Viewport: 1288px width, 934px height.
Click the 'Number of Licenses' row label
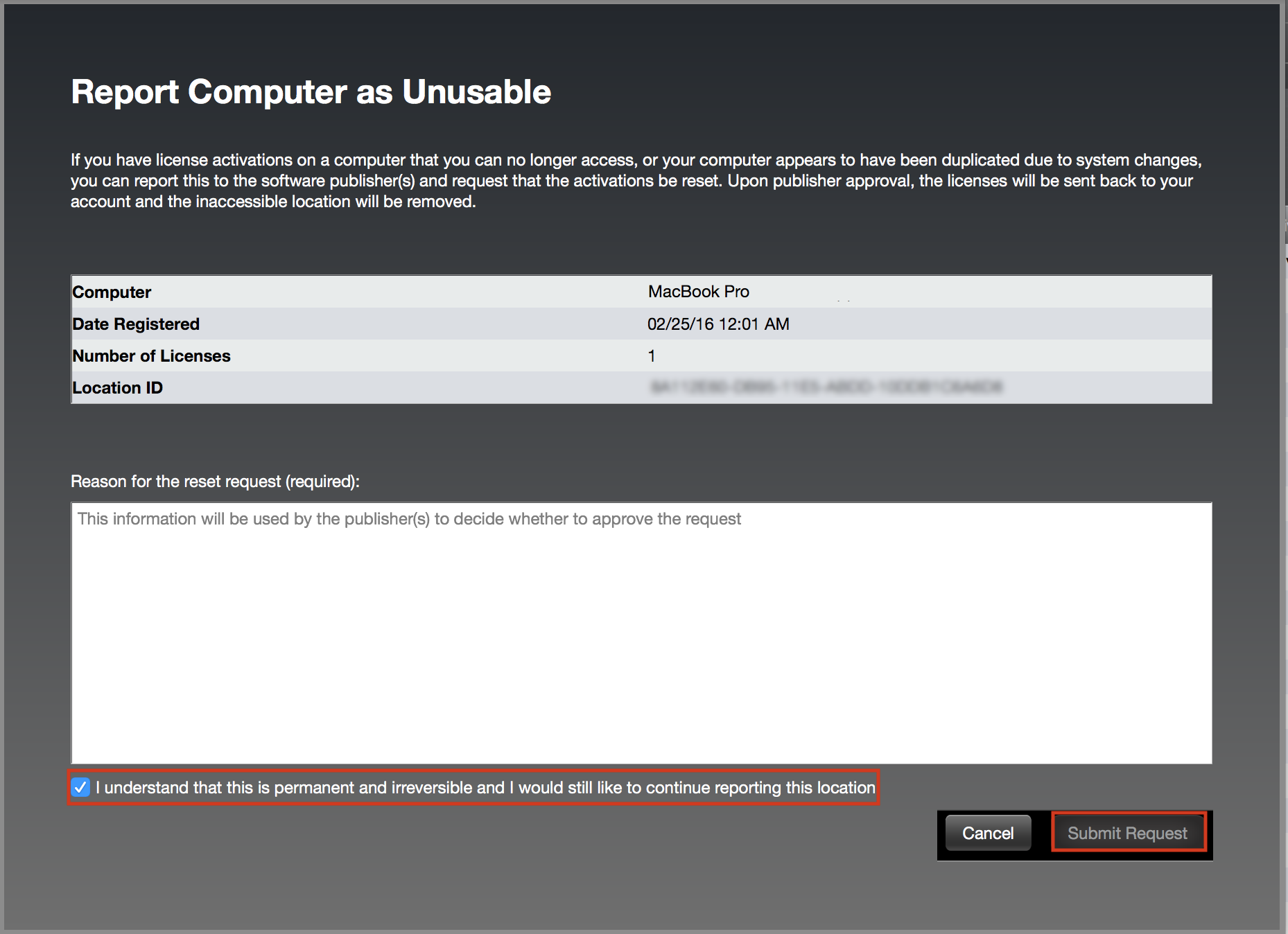coord(151,356)
